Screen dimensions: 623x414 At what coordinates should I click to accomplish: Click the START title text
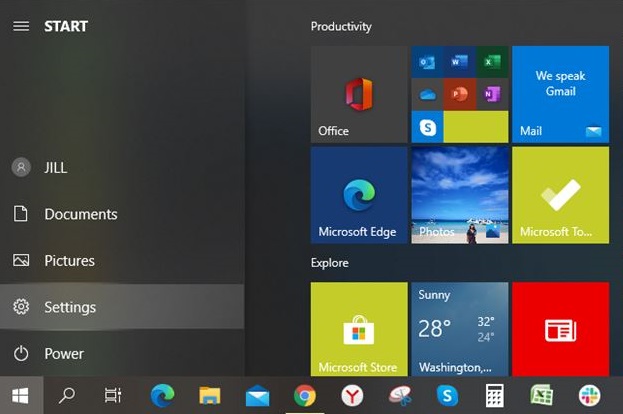[x=66, y=27]
